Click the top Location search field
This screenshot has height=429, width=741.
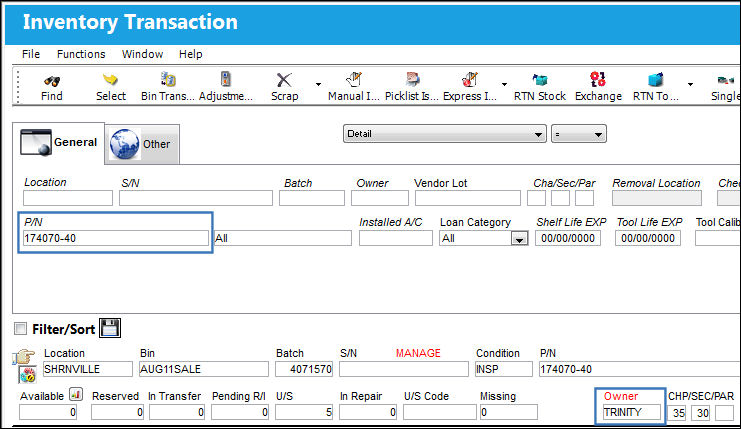click(x=68, y=198)
